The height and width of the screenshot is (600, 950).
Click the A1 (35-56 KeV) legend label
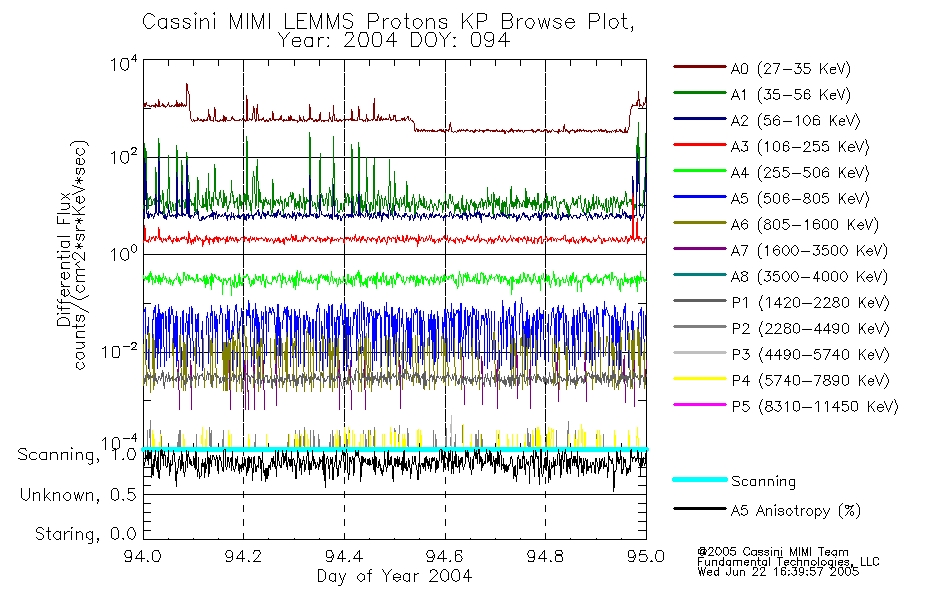point(790,95)
